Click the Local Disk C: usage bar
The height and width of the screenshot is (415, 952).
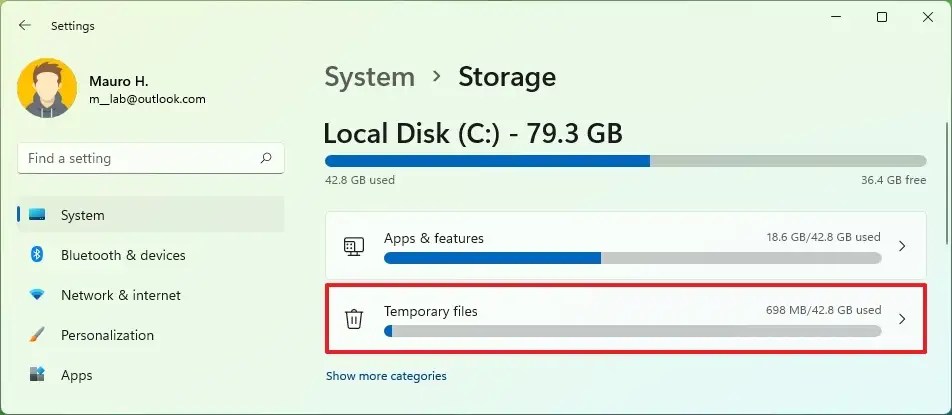click(625, 161)
